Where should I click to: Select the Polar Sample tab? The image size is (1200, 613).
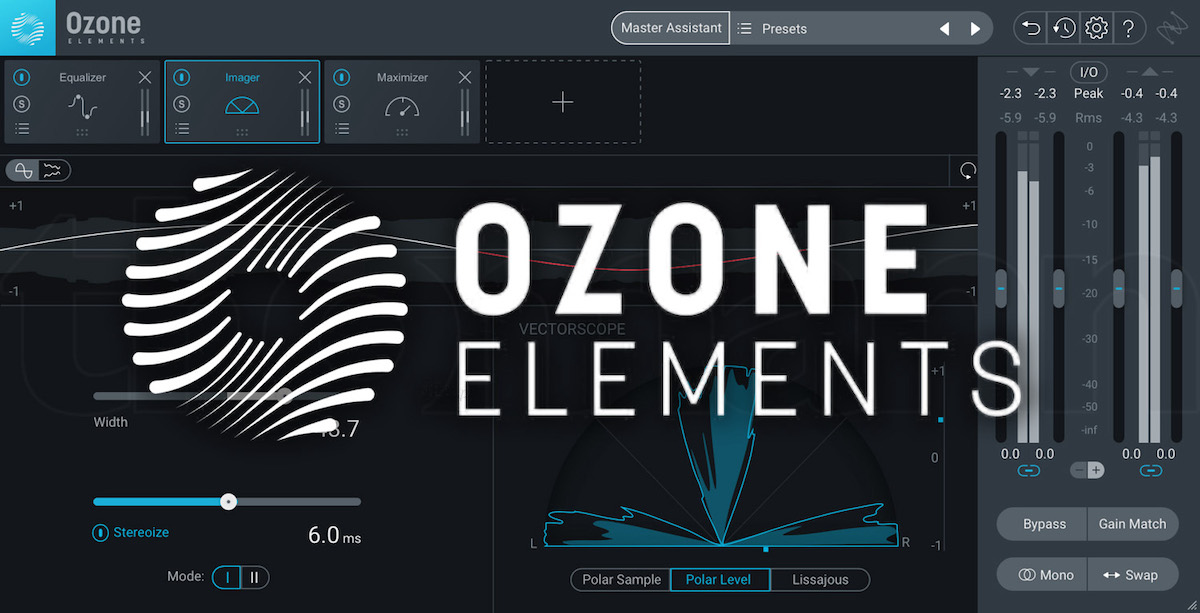(x=619, y=579)
